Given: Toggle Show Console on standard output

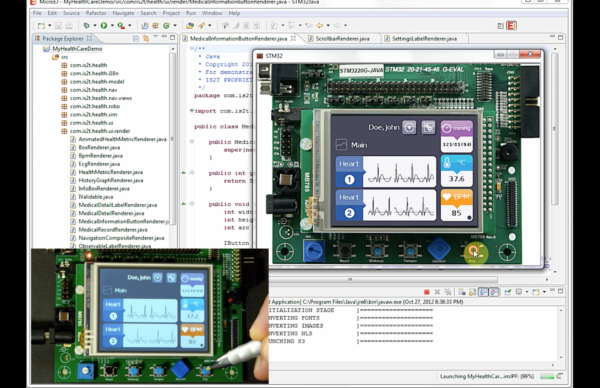Looking at the screenshot, I should (x=484, y=292).
